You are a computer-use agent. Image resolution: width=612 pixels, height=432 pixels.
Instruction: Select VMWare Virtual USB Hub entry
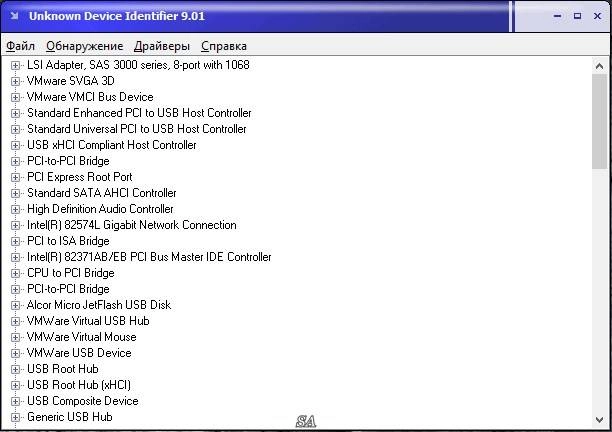coord(88,321)
